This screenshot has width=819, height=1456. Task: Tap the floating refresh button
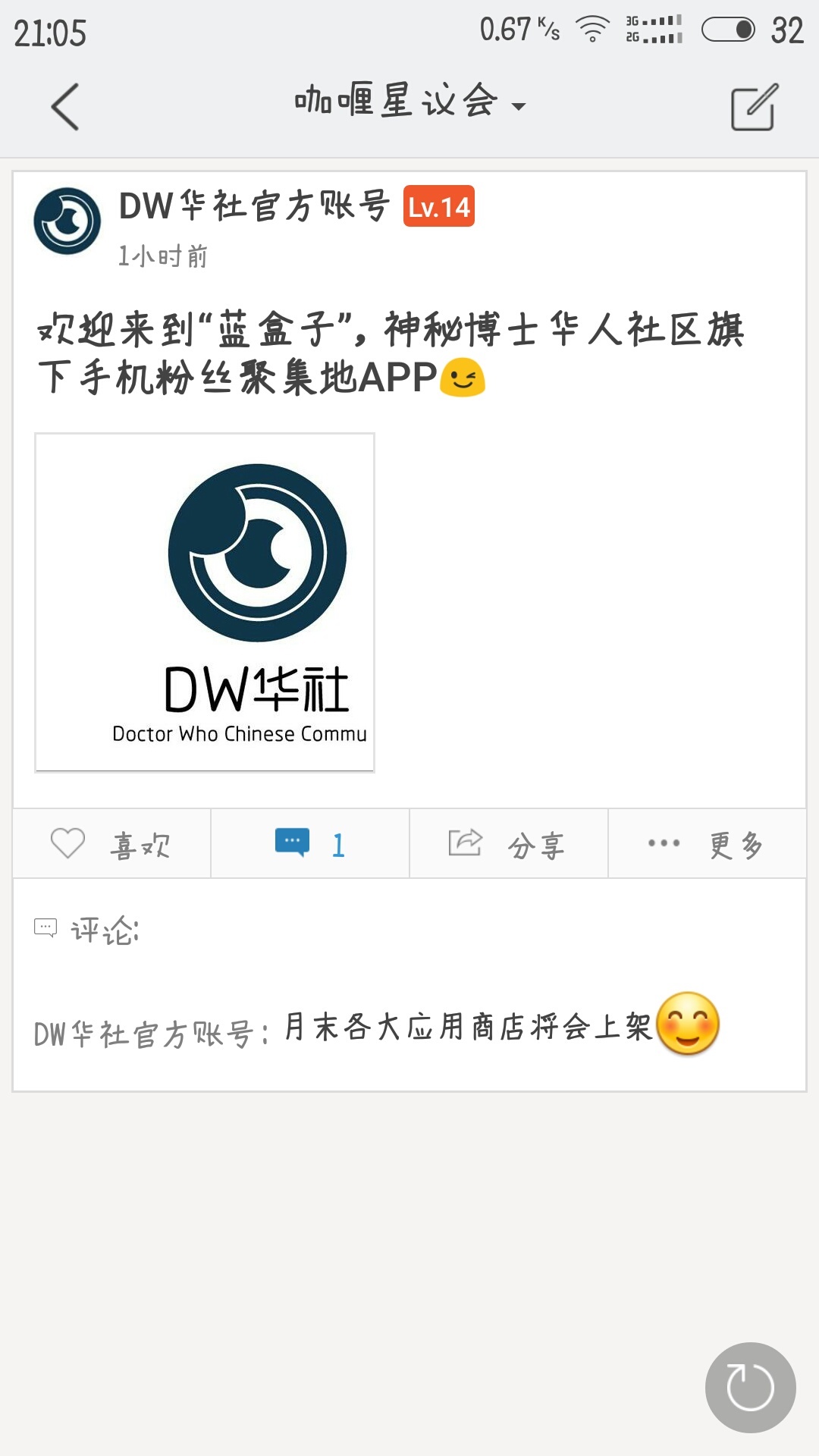pos(750,1387)
